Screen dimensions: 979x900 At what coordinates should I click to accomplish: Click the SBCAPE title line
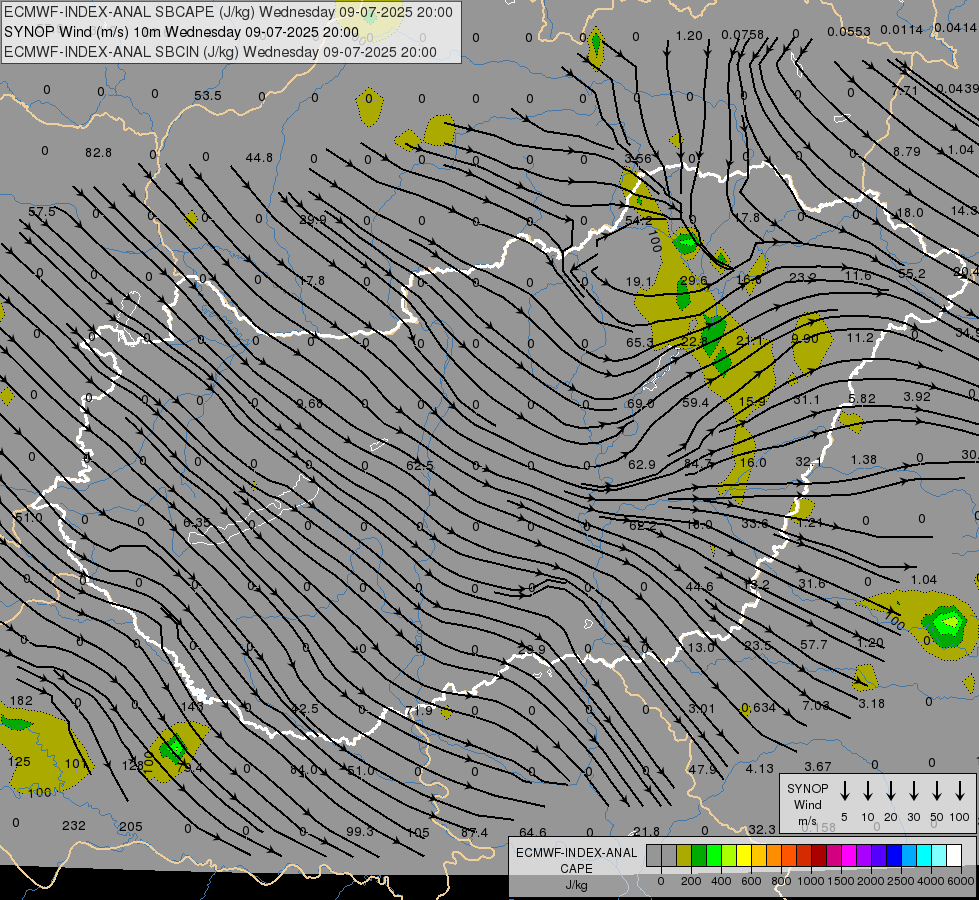tap(228, 12)
